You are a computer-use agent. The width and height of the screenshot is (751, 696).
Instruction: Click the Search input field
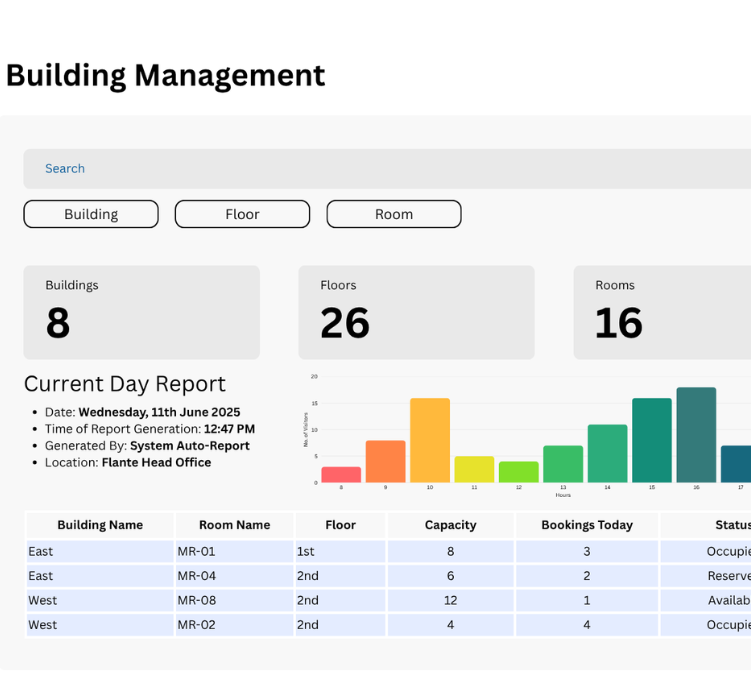click(387, 169)
